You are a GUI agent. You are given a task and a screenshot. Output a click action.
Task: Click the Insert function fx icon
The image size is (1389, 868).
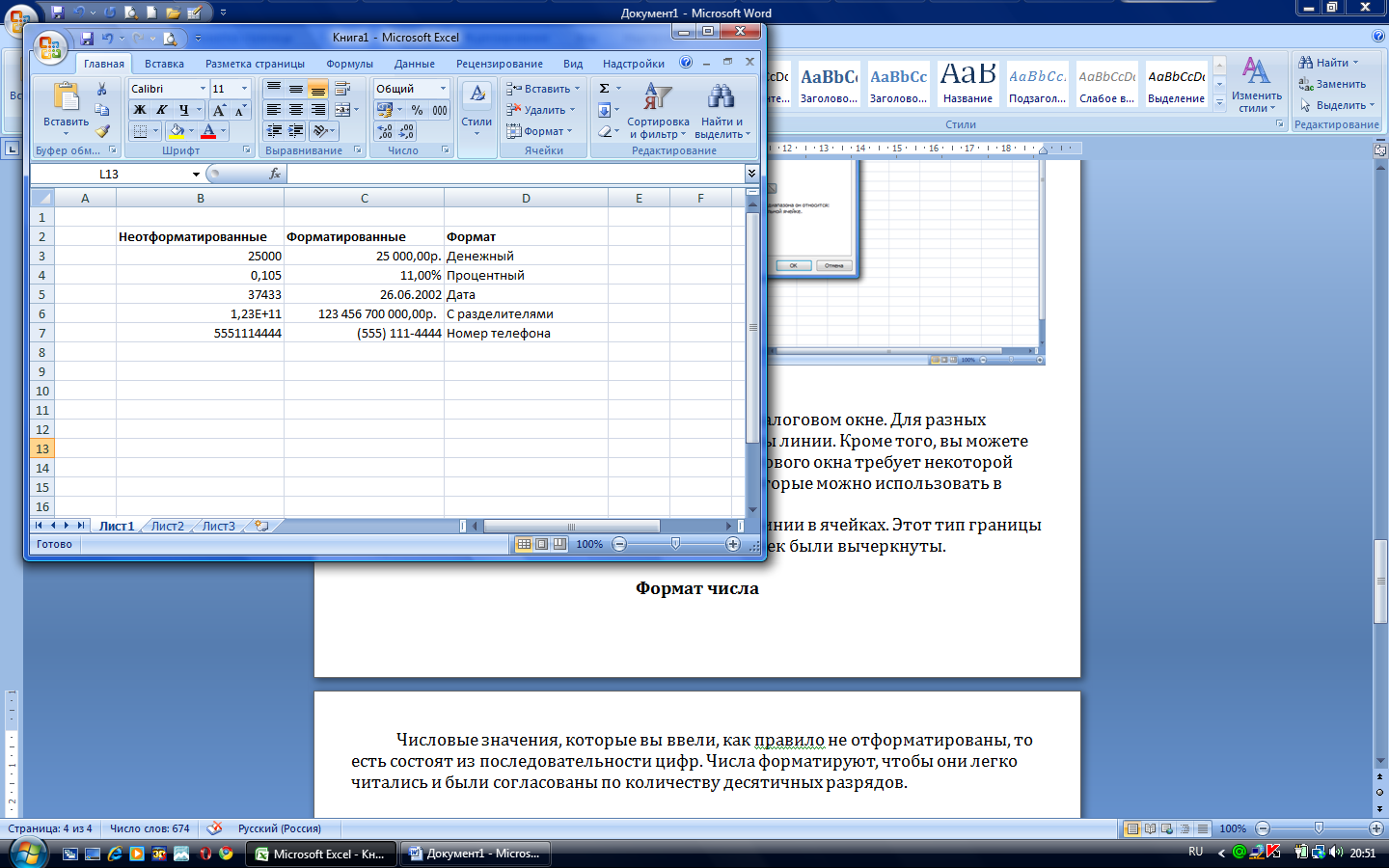point(275,174)
